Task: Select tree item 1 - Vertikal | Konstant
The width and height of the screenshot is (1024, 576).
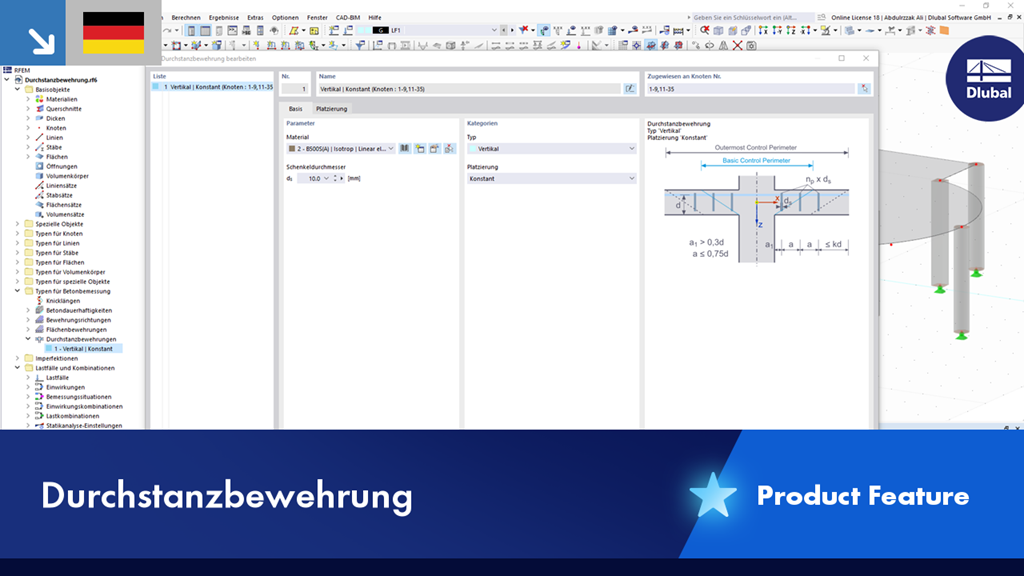Action: (x=83, y=349)
